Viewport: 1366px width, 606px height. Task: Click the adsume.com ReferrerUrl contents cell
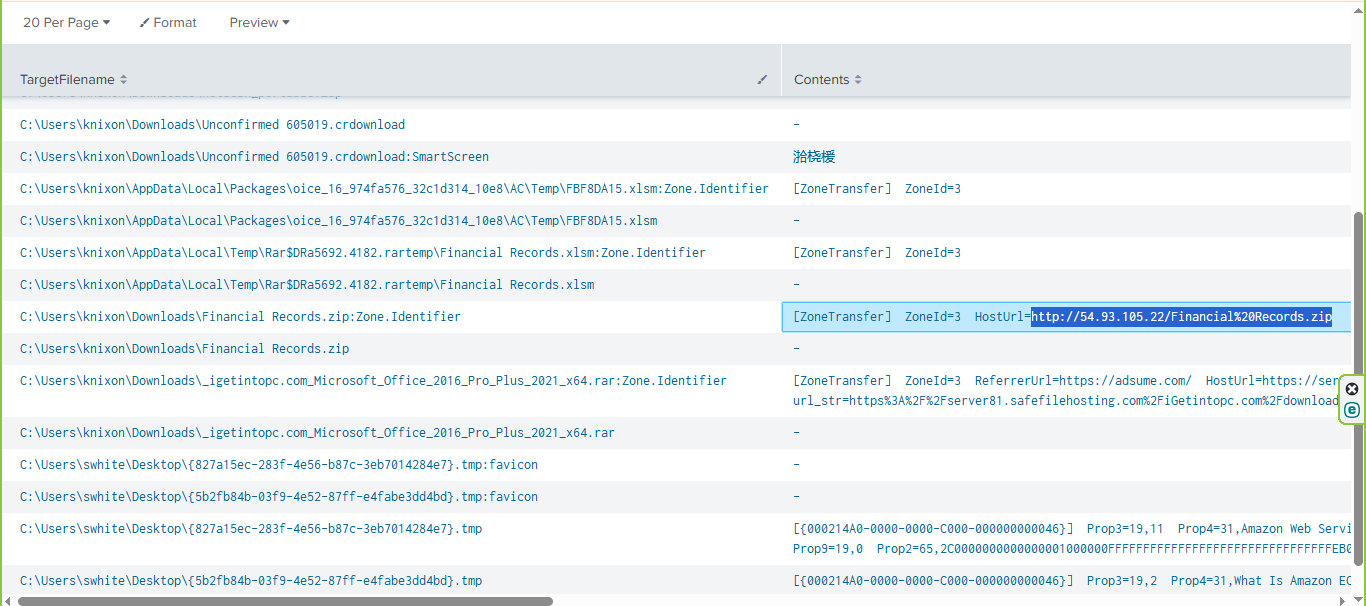coord(1066,391)
